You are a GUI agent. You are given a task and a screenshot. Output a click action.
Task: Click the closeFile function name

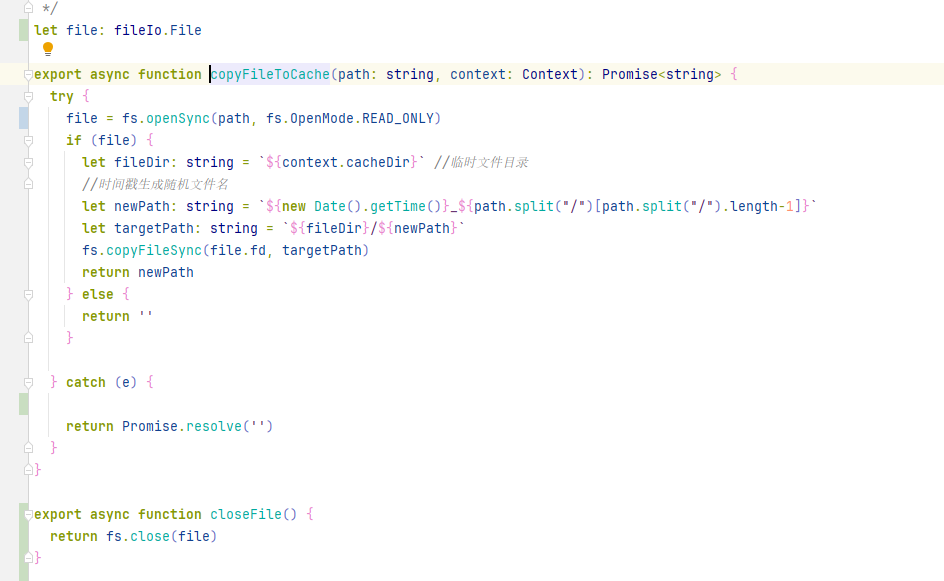[246, 514]
